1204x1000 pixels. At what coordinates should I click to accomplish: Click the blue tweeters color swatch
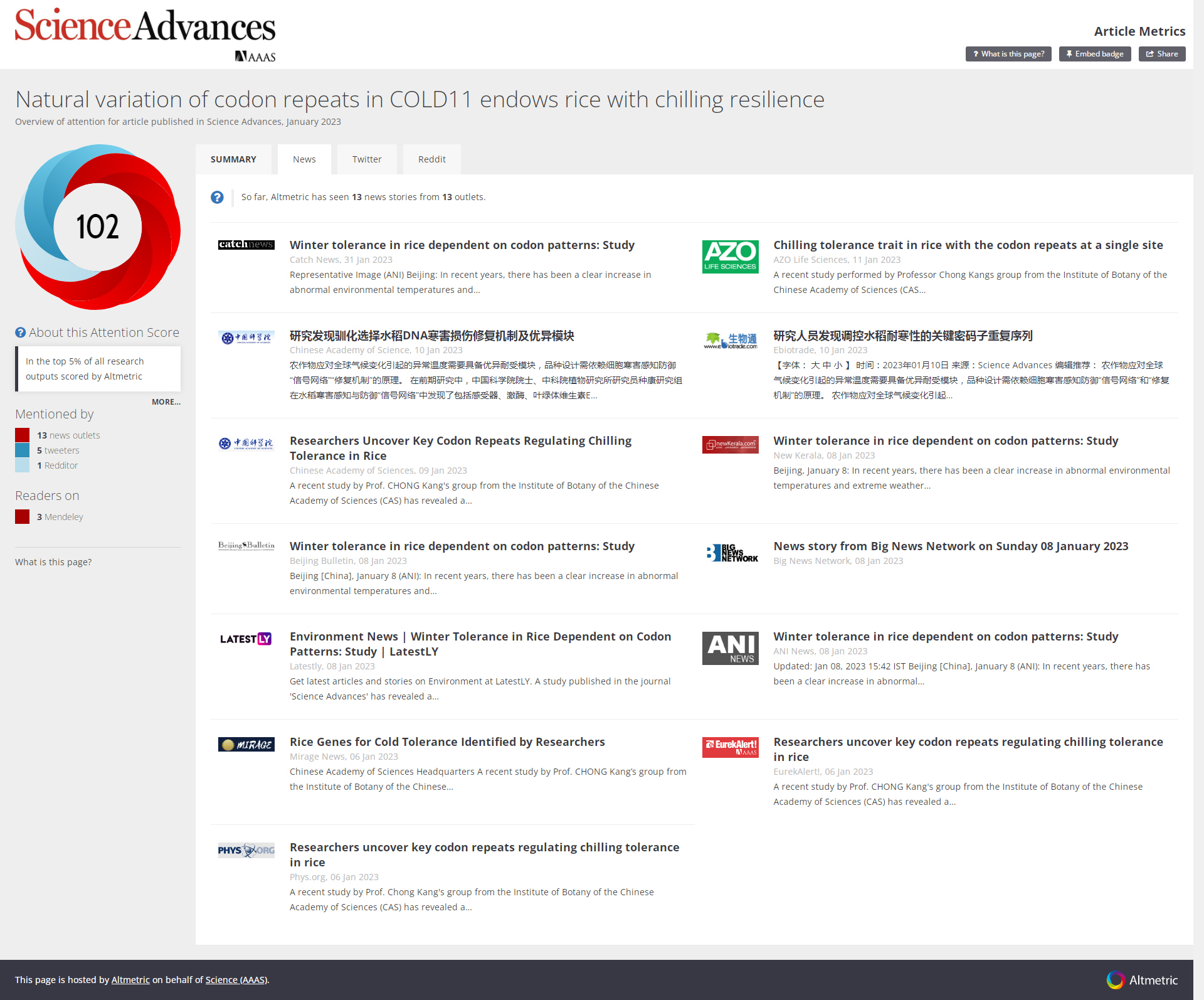(22, 450)
